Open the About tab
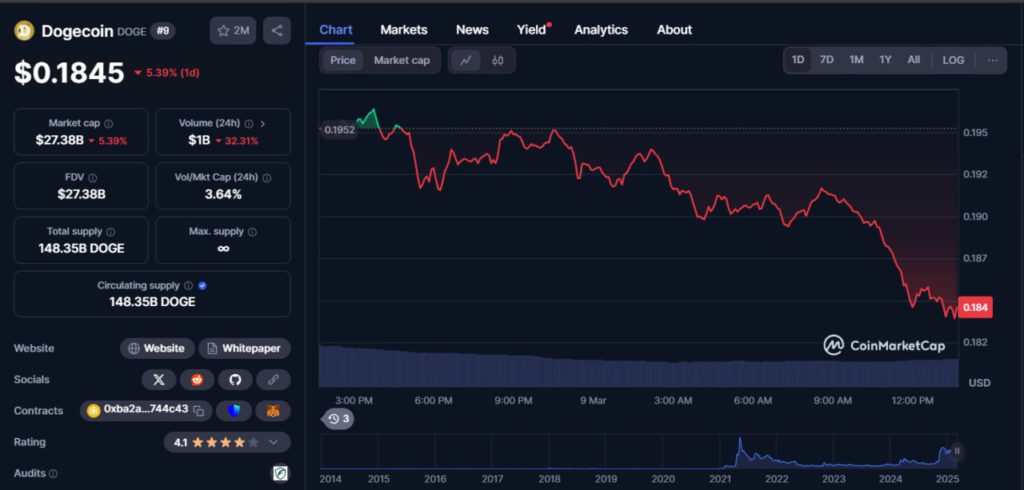This screenshot has height=490, width=1024. click(x=675, y=29)
